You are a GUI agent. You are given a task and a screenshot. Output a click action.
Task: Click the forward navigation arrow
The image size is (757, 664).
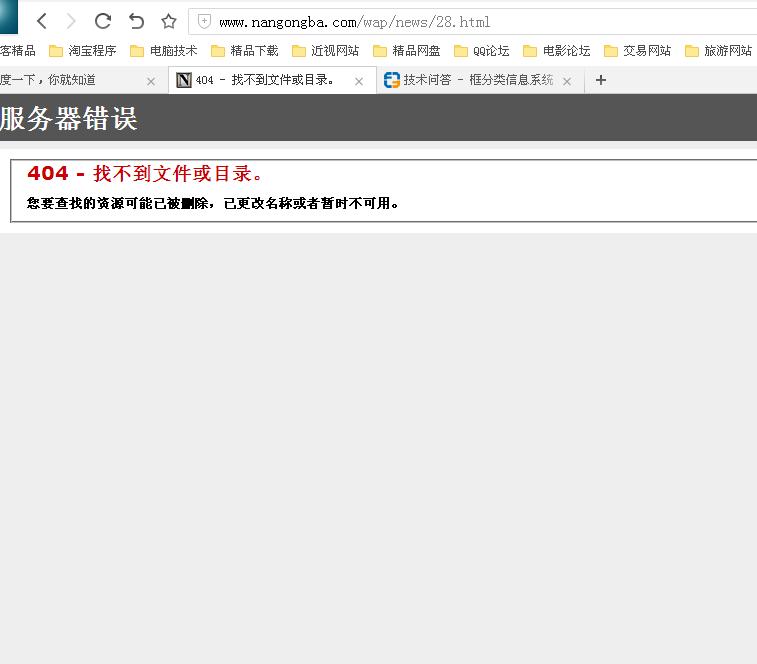click(71, 21)
